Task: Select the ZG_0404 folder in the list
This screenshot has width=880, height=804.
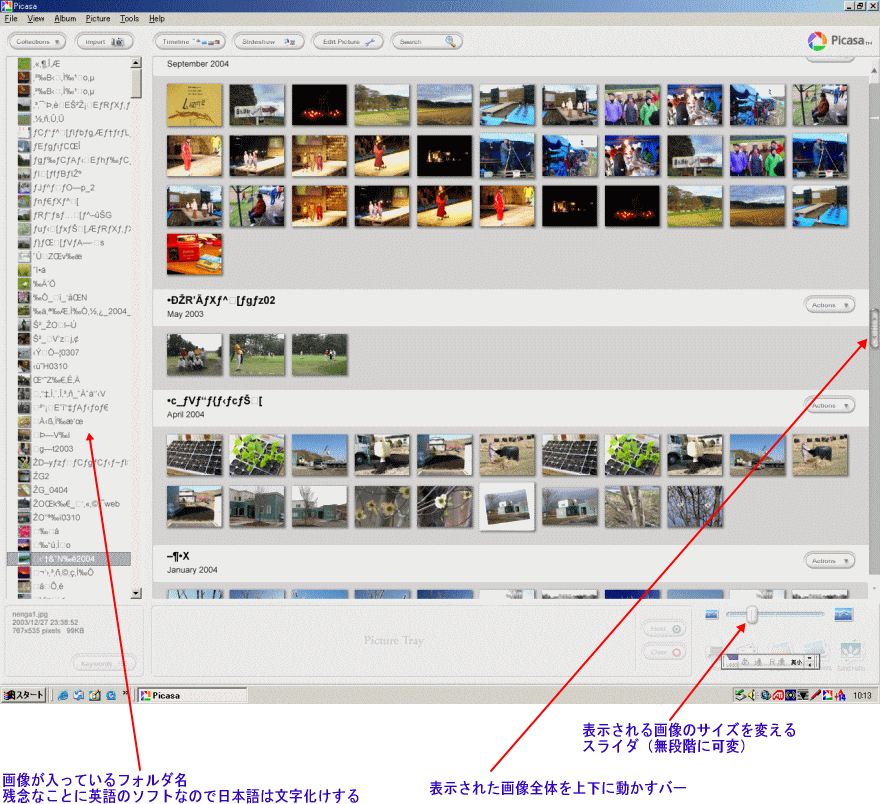Action: click(x=50, y=490)
